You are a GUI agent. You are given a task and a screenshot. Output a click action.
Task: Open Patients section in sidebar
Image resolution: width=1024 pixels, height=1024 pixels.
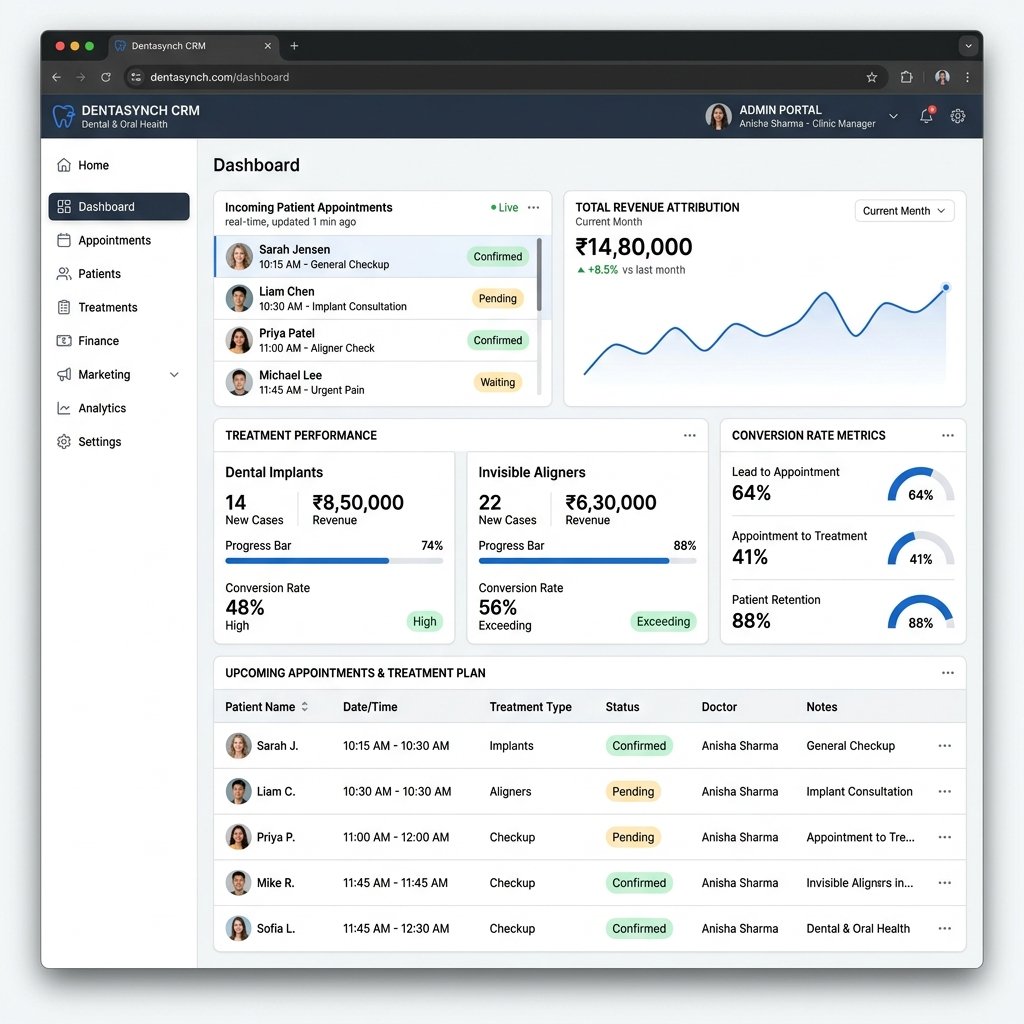click(119, 274)
